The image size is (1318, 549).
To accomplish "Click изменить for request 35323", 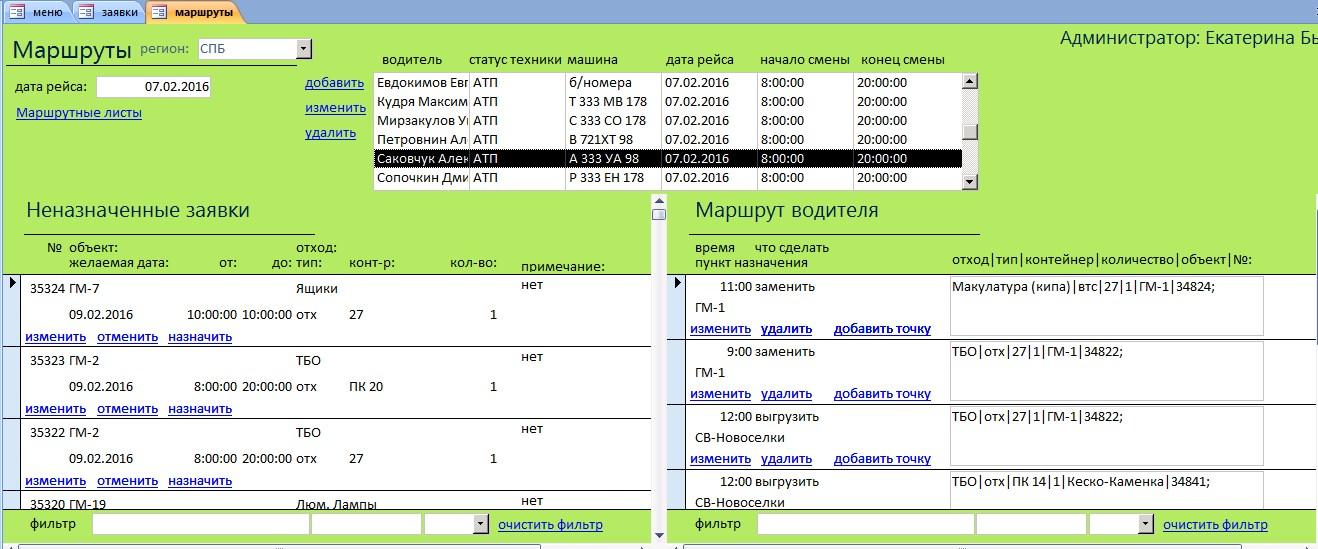I will pyautogui.click(x=55, y=409).
